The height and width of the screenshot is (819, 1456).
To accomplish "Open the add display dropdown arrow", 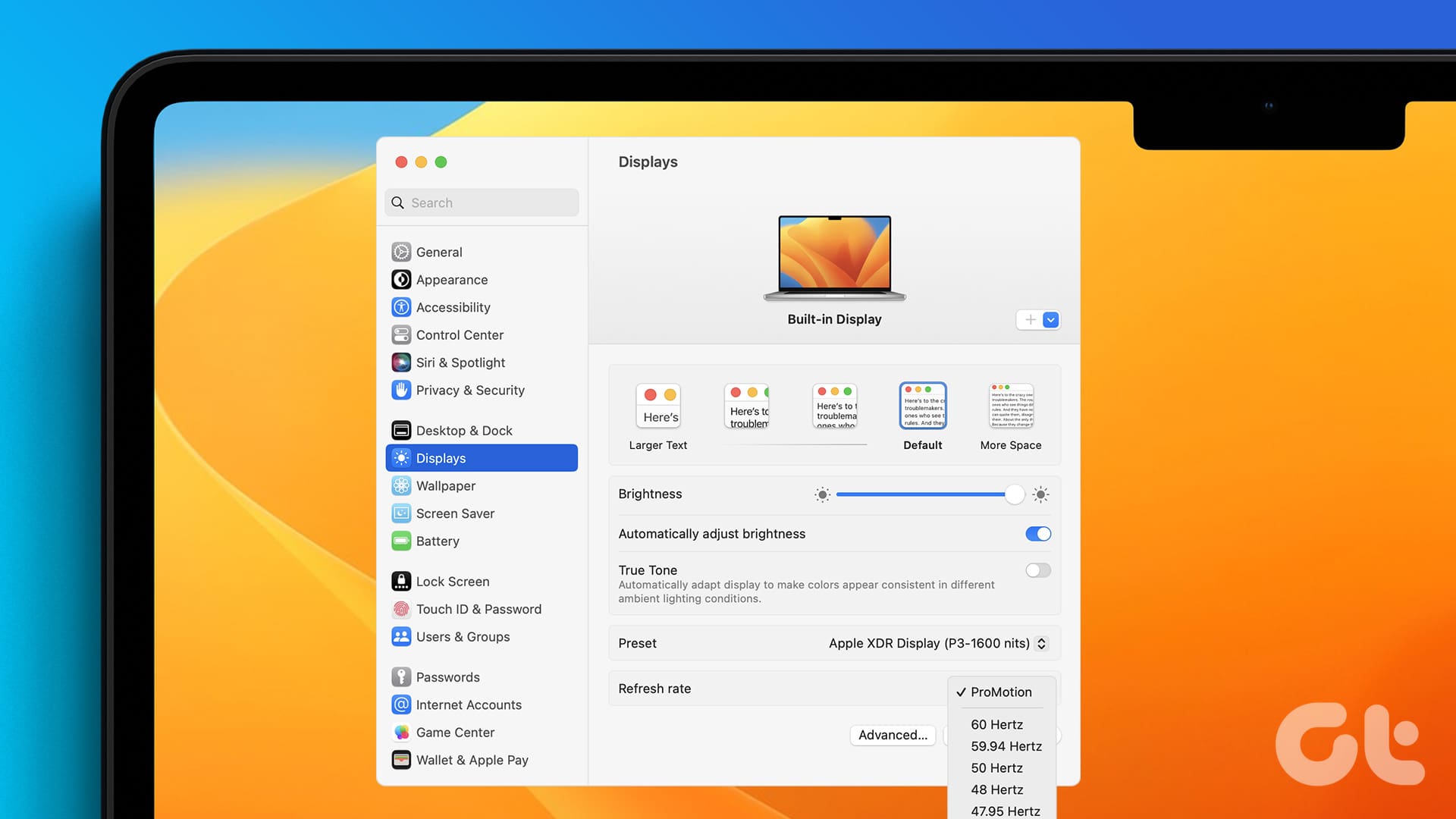I will (1050, 320).
